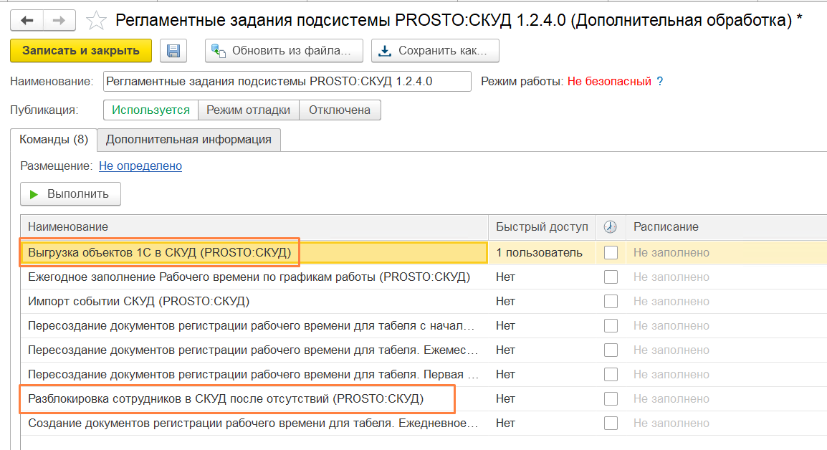Viewport: 827px width, 450px height.
Task: Switch to Дополнительная информация tab
Action: tap(188, 140)
